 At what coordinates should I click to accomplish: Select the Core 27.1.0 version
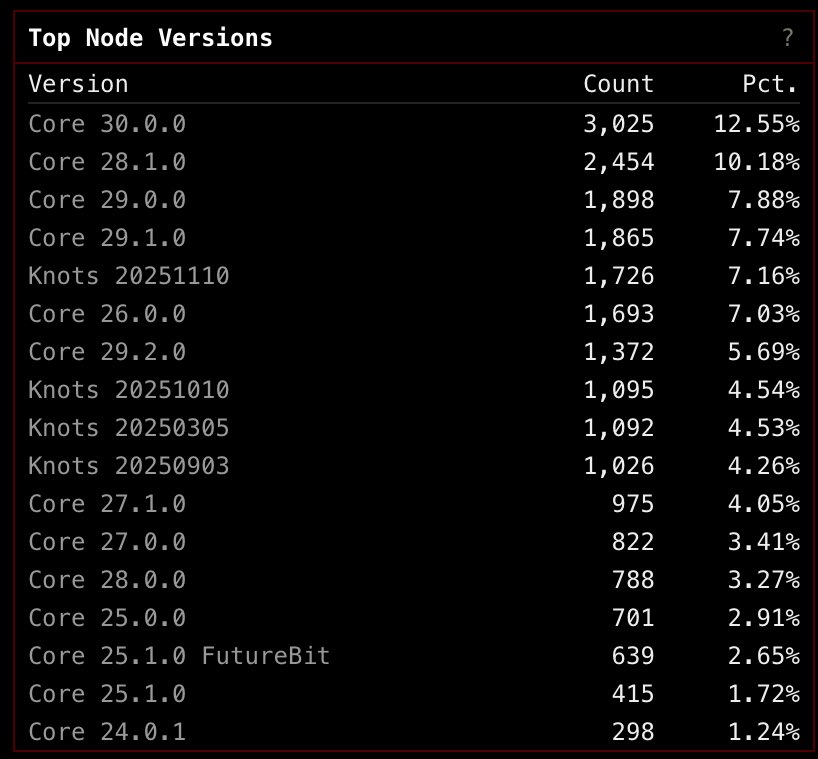point(107,504)
